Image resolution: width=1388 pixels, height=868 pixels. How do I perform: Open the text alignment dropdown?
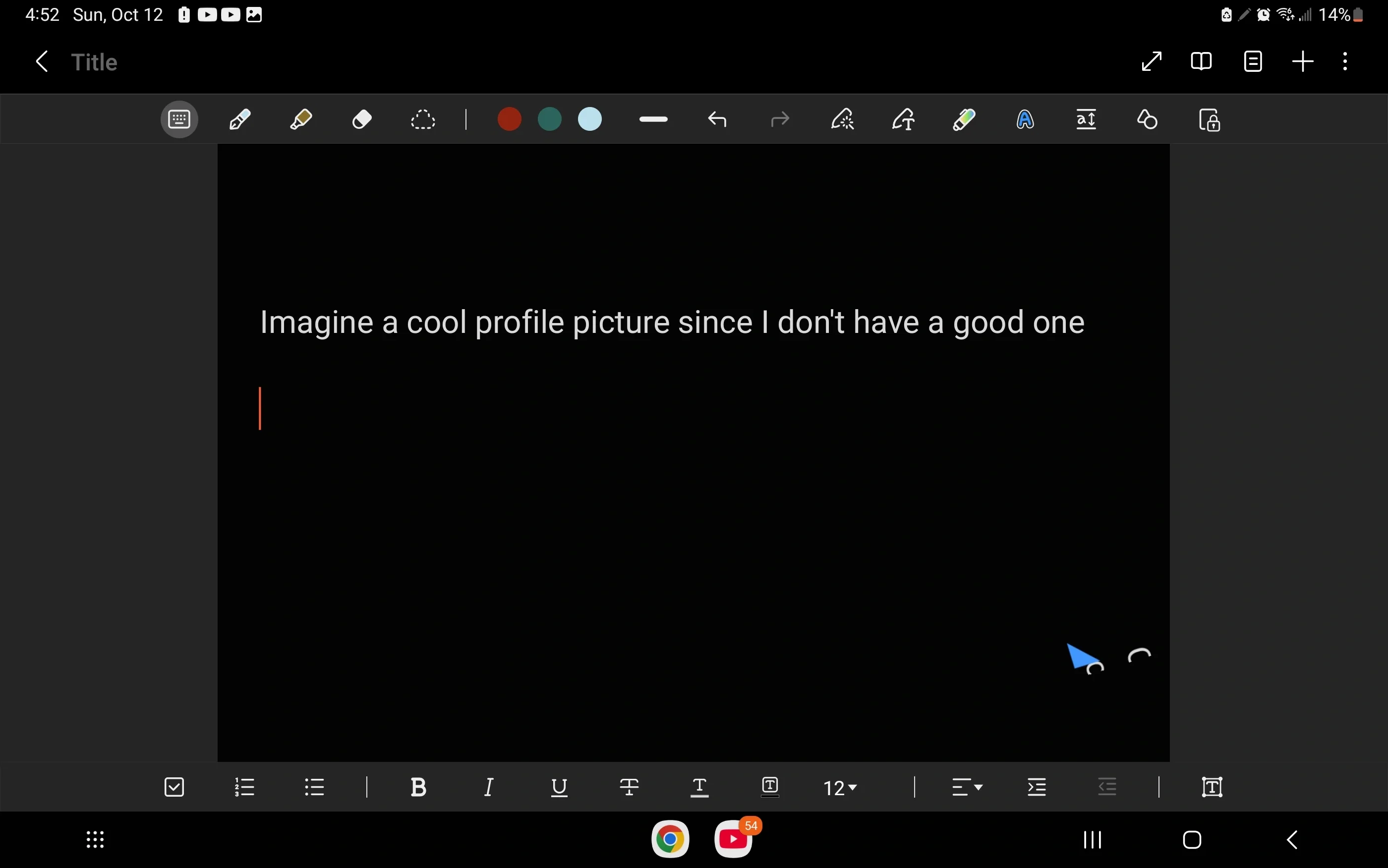[968, 787]
